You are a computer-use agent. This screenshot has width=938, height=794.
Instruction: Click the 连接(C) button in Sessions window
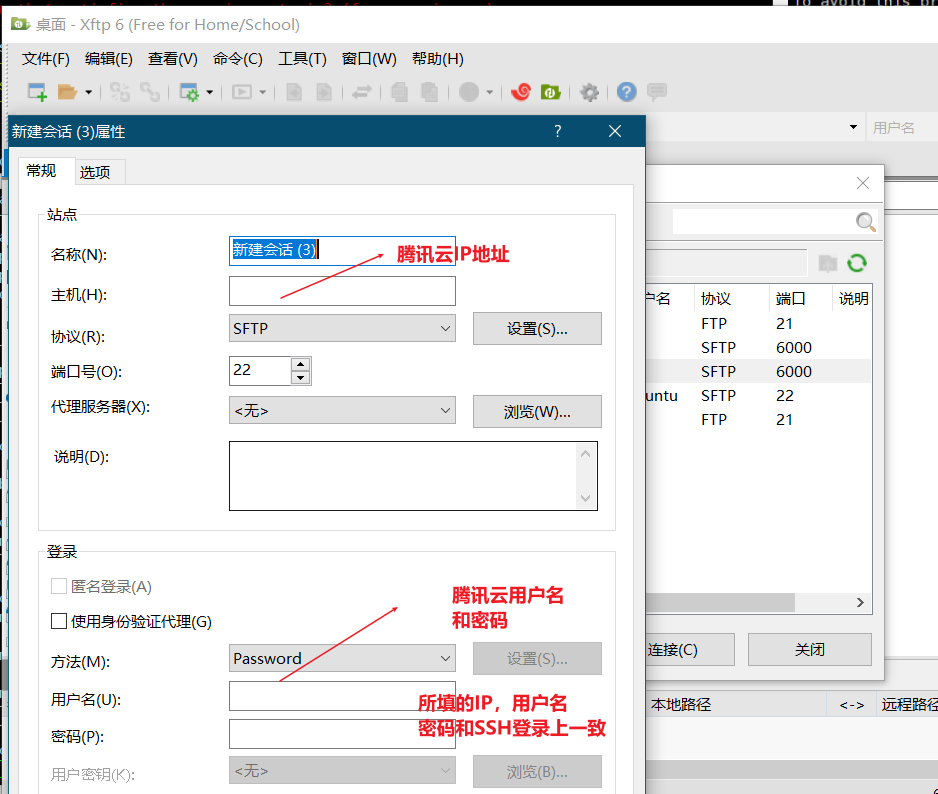tap(690, 650)
